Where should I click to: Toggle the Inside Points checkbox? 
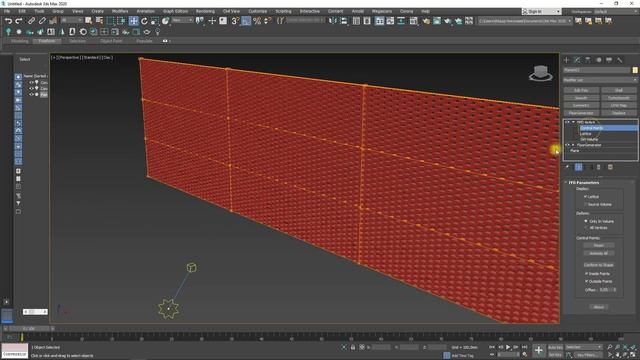point(587,273)
